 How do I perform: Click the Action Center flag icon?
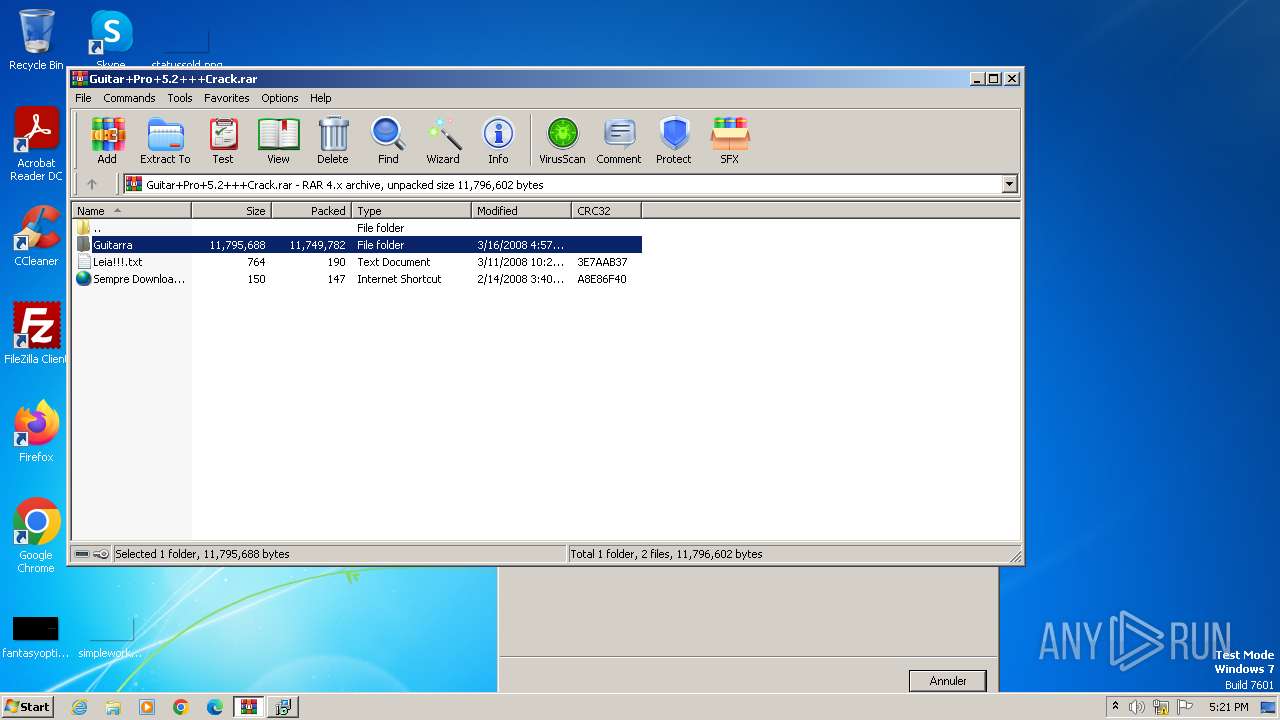click(x=1184, y=707)
